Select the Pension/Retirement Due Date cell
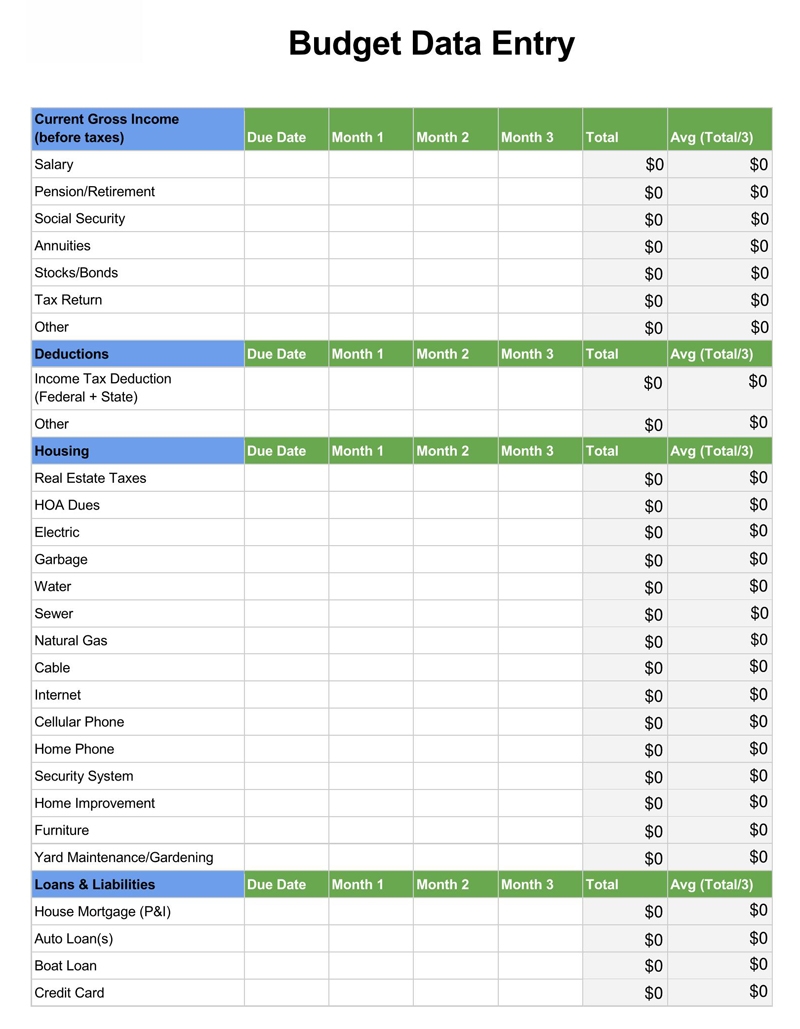 [x=286, y=192]
